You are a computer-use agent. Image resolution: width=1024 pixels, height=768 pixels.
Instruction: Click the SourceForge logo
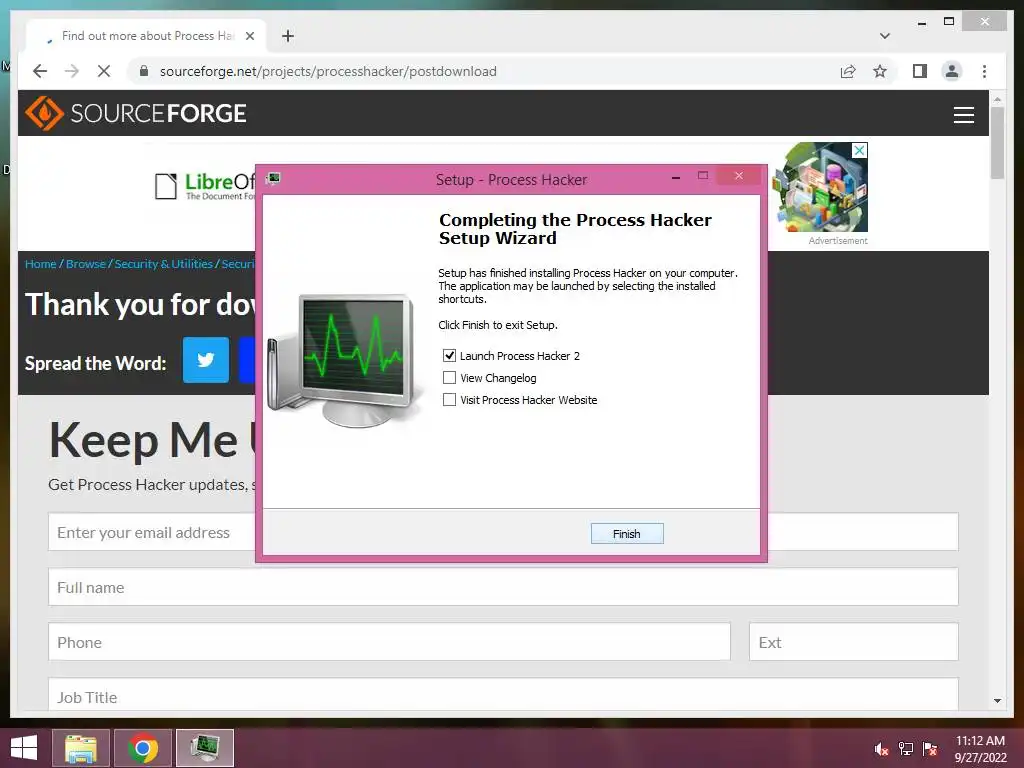[x=135, y=113]
